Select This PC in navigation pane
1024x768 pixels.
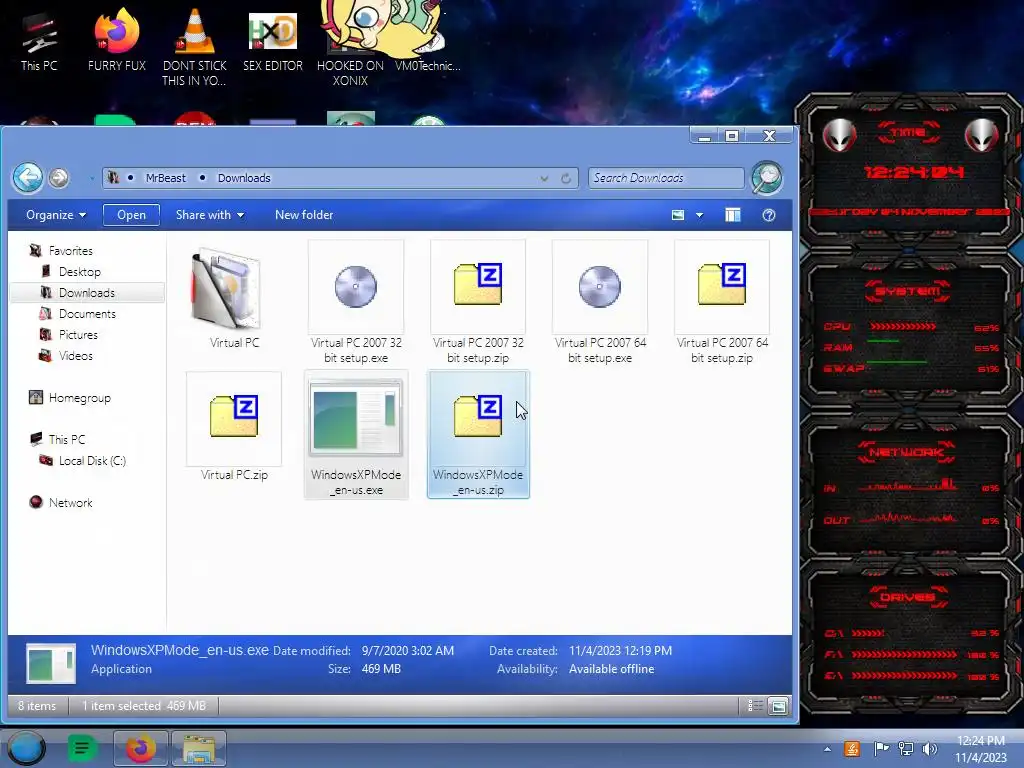coord(67,440)
